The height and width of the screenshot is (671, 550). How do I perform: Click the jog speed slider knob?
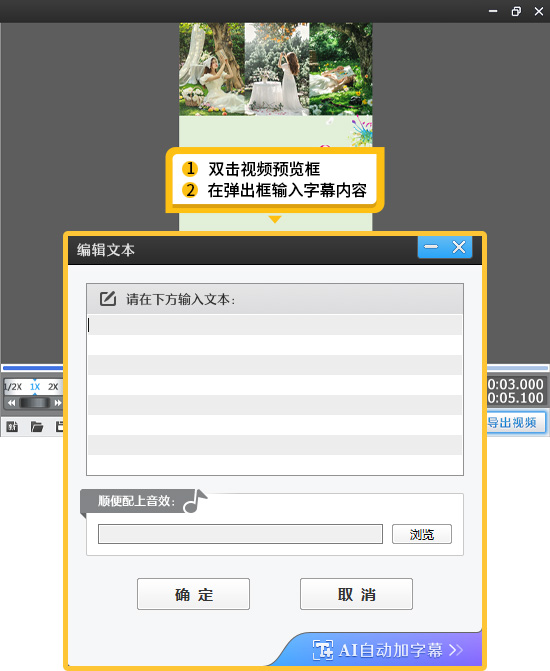(35, 403)
